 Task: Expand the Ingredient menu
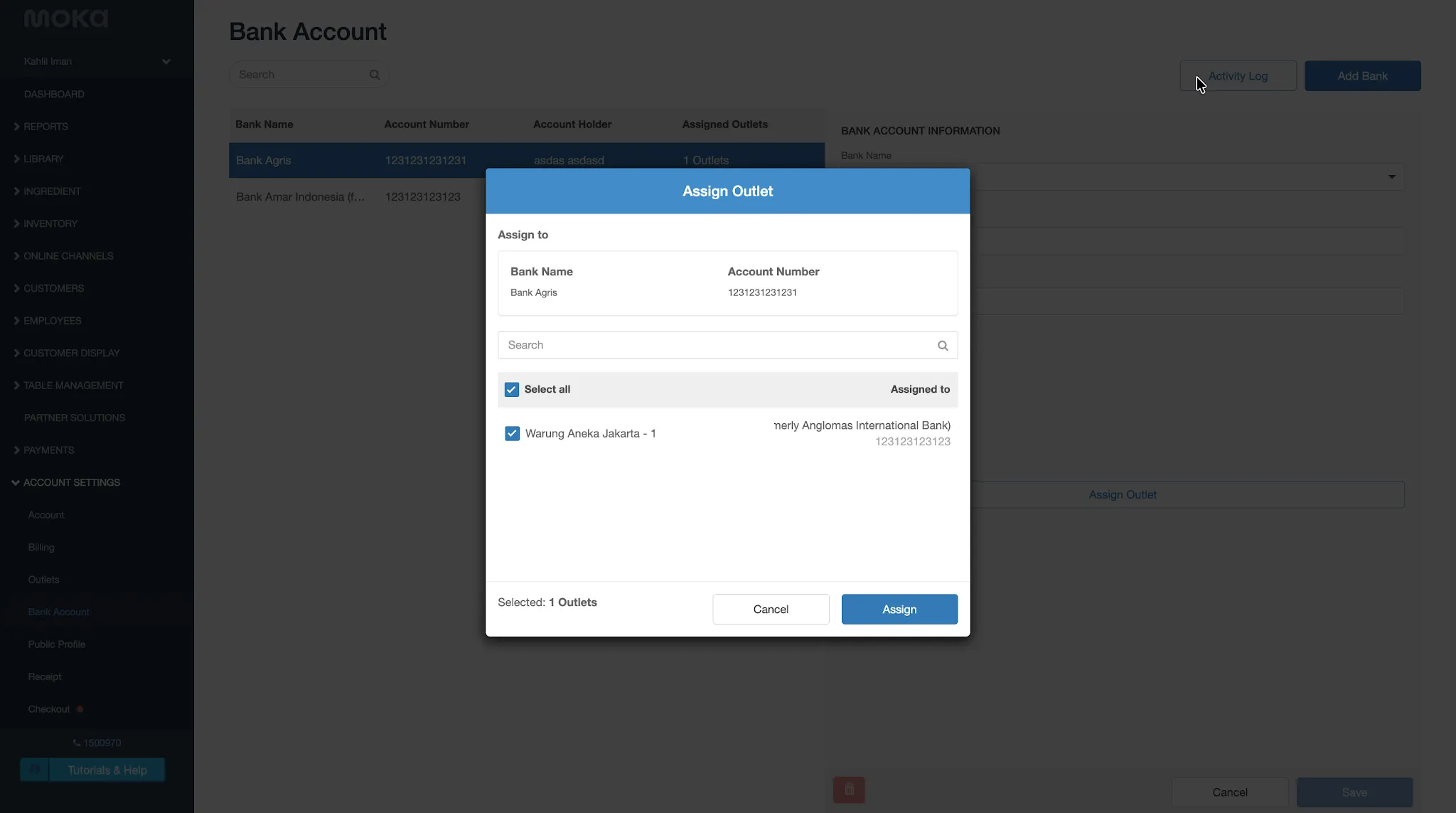pos(47,191)
